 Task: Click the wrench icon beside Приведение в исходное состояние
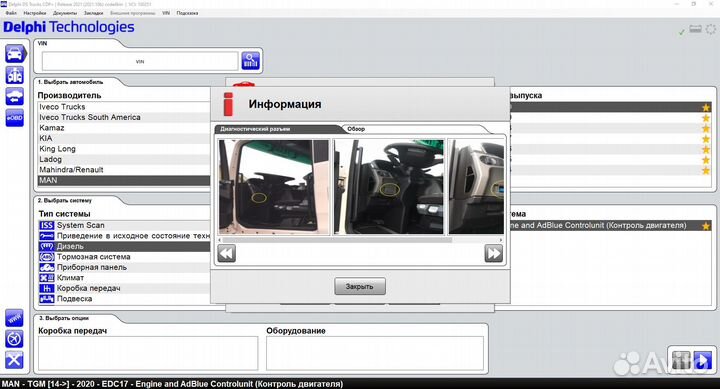pos(47,236)
